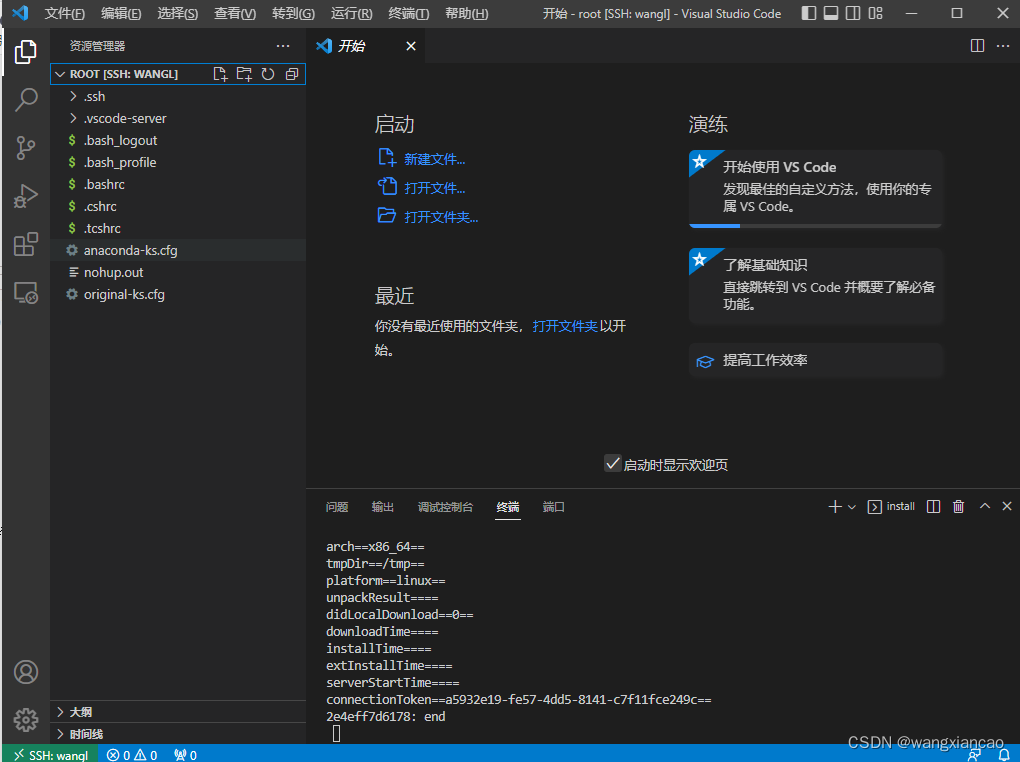Open the .bashrc file
1020x762 pixels.
(178, 184)
